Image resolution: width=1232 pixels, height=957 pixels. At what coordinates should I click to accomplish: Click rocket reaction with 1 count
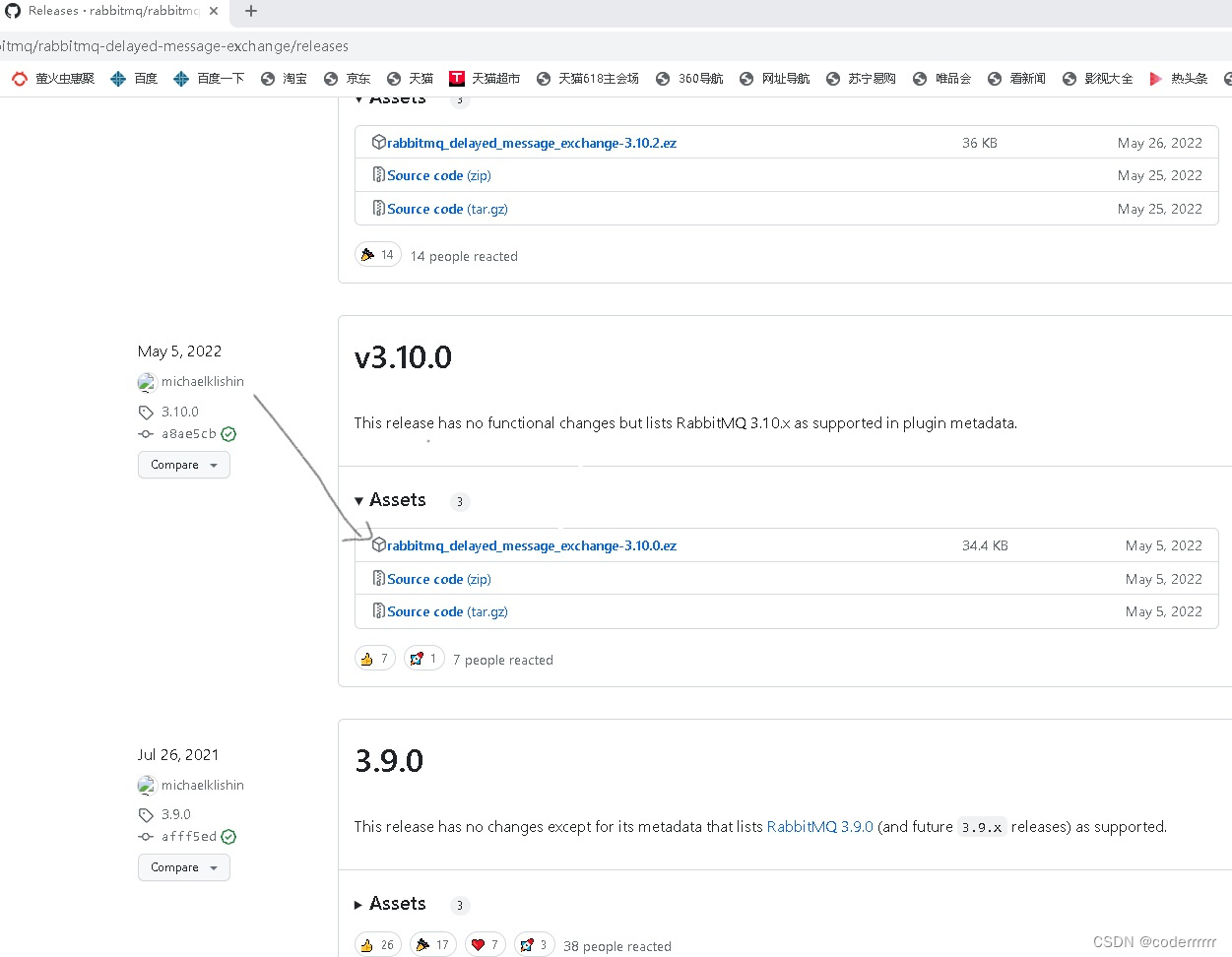pyautogui.click(x=423, y=659)
